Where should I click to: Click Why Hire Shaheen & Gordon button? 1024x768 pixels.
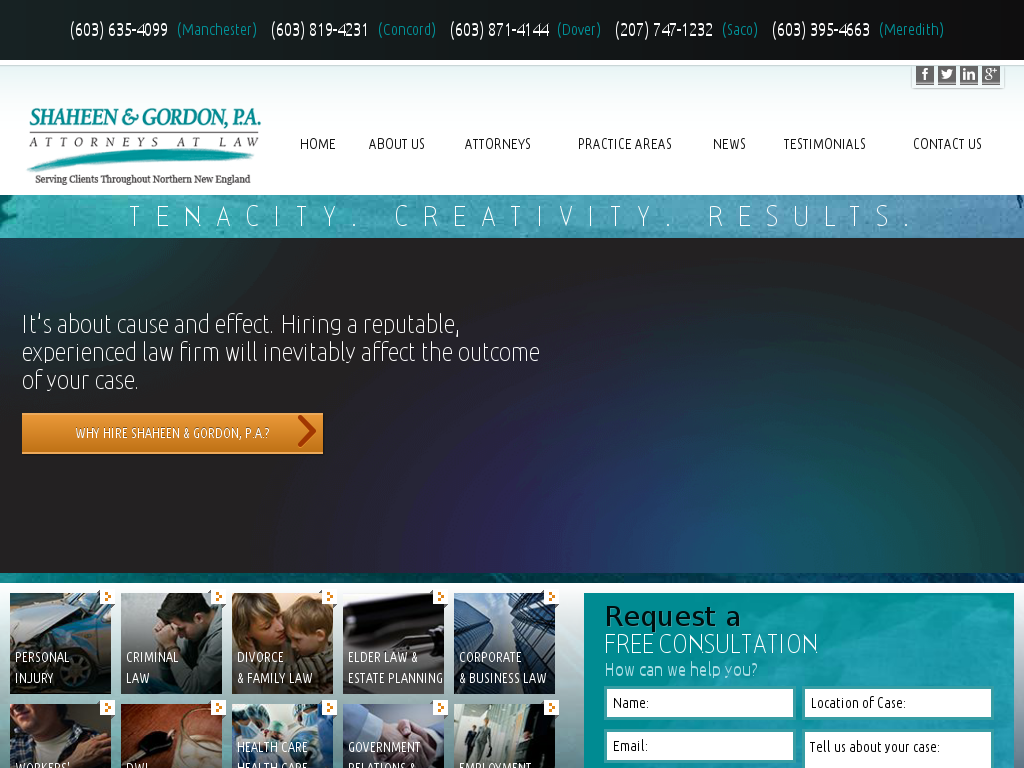172,433
